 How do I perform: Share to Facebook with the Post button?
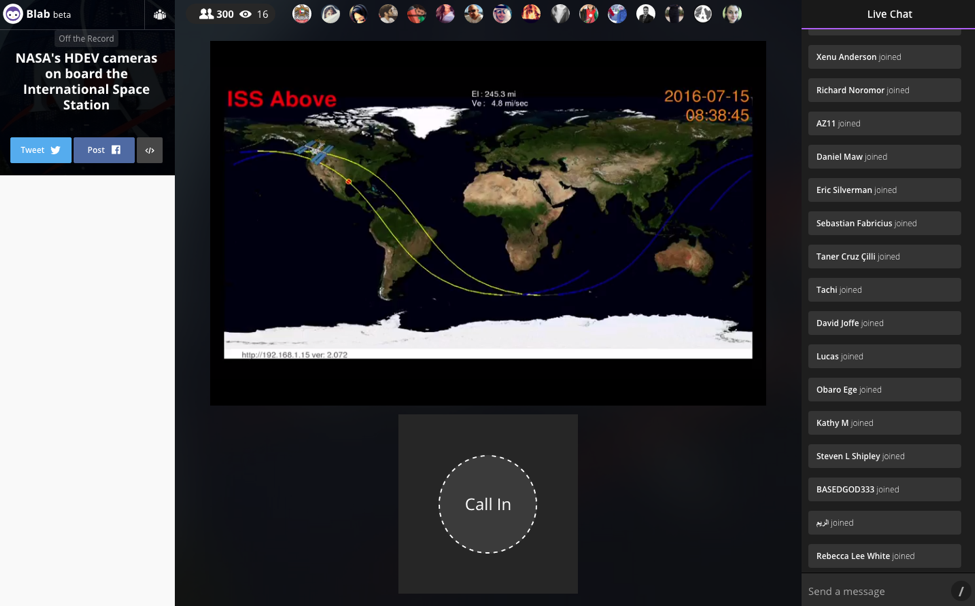click(x=104, y=150)
